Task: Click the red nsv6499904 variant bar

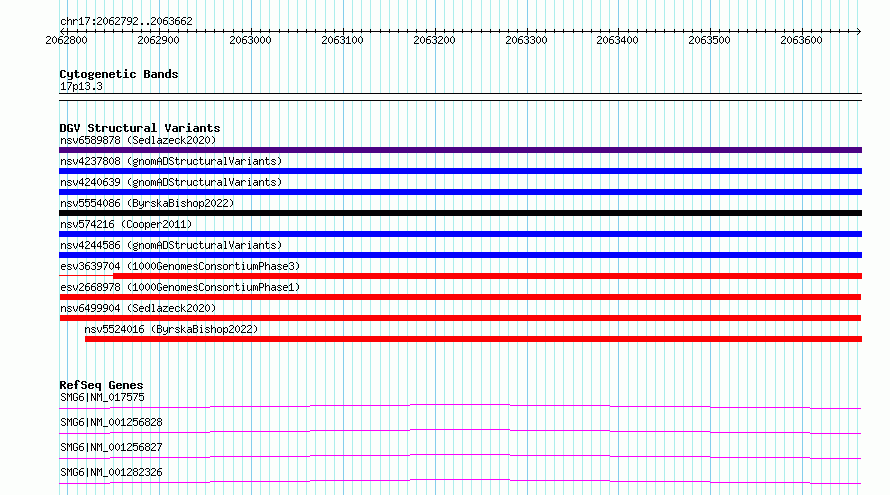Action: (x=460, y=318)
